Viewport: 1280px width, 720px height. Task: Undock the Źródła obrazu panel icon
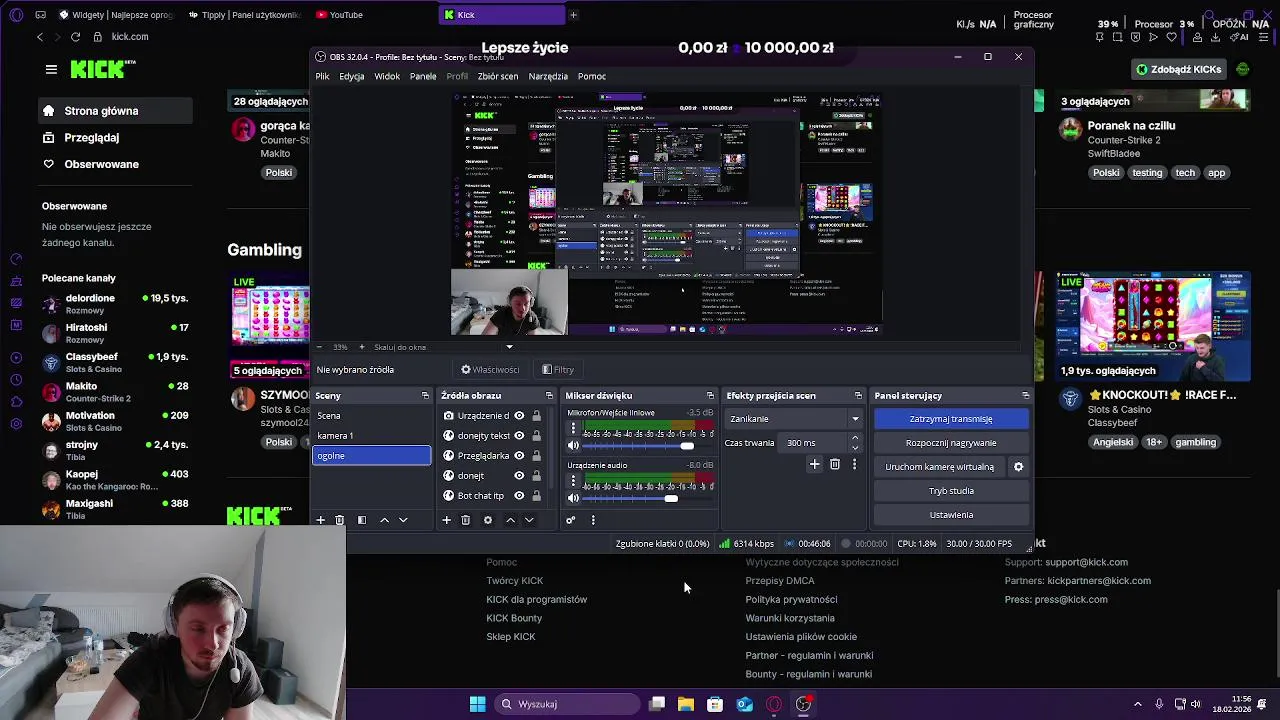pyautogui.click(x=549, y=396)
